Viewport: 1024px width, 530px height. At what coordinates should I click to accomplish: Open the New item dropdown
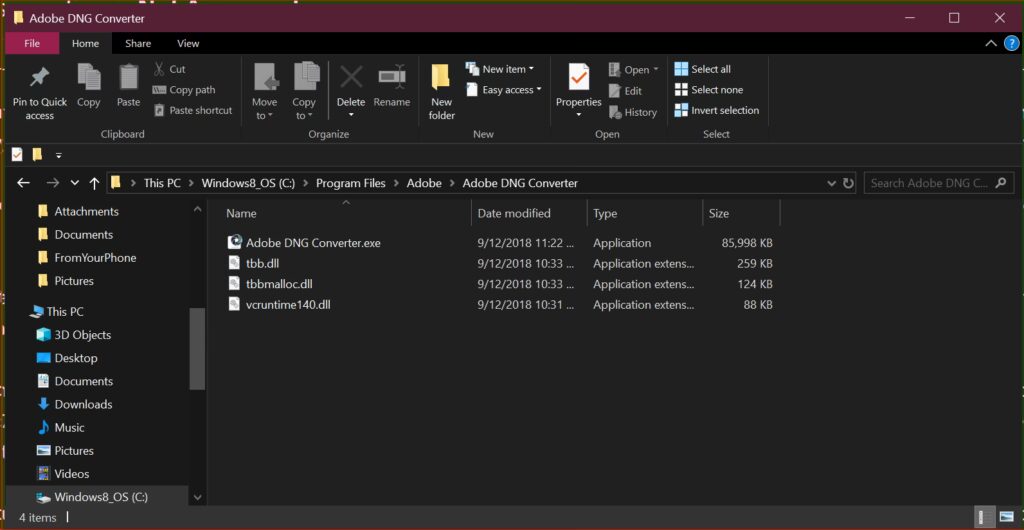point(507,69)
